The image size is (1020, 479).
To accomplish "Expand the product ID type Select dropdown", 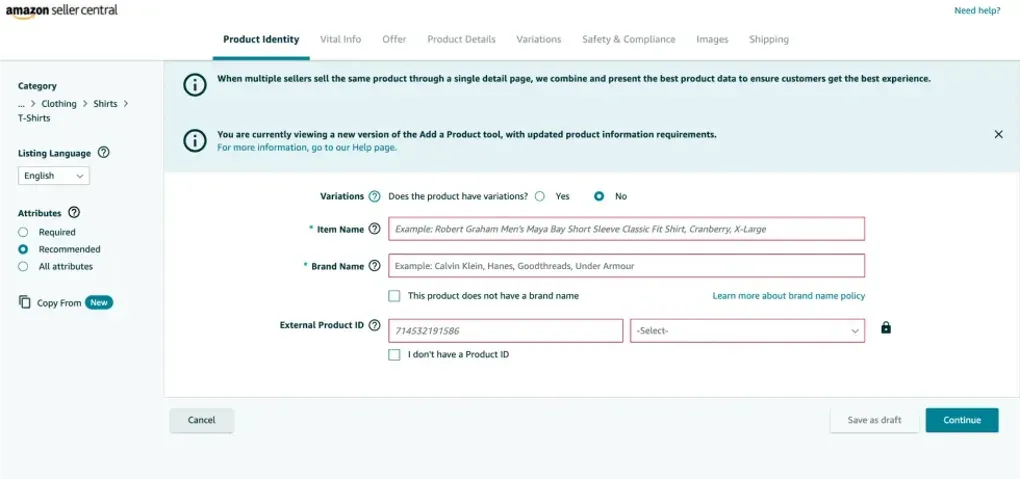I will tap(747, 331).
